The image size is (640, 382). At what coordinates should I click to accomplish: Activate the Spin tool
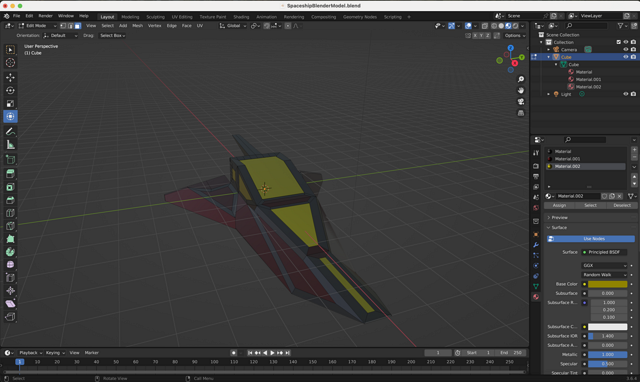(10, 252)
